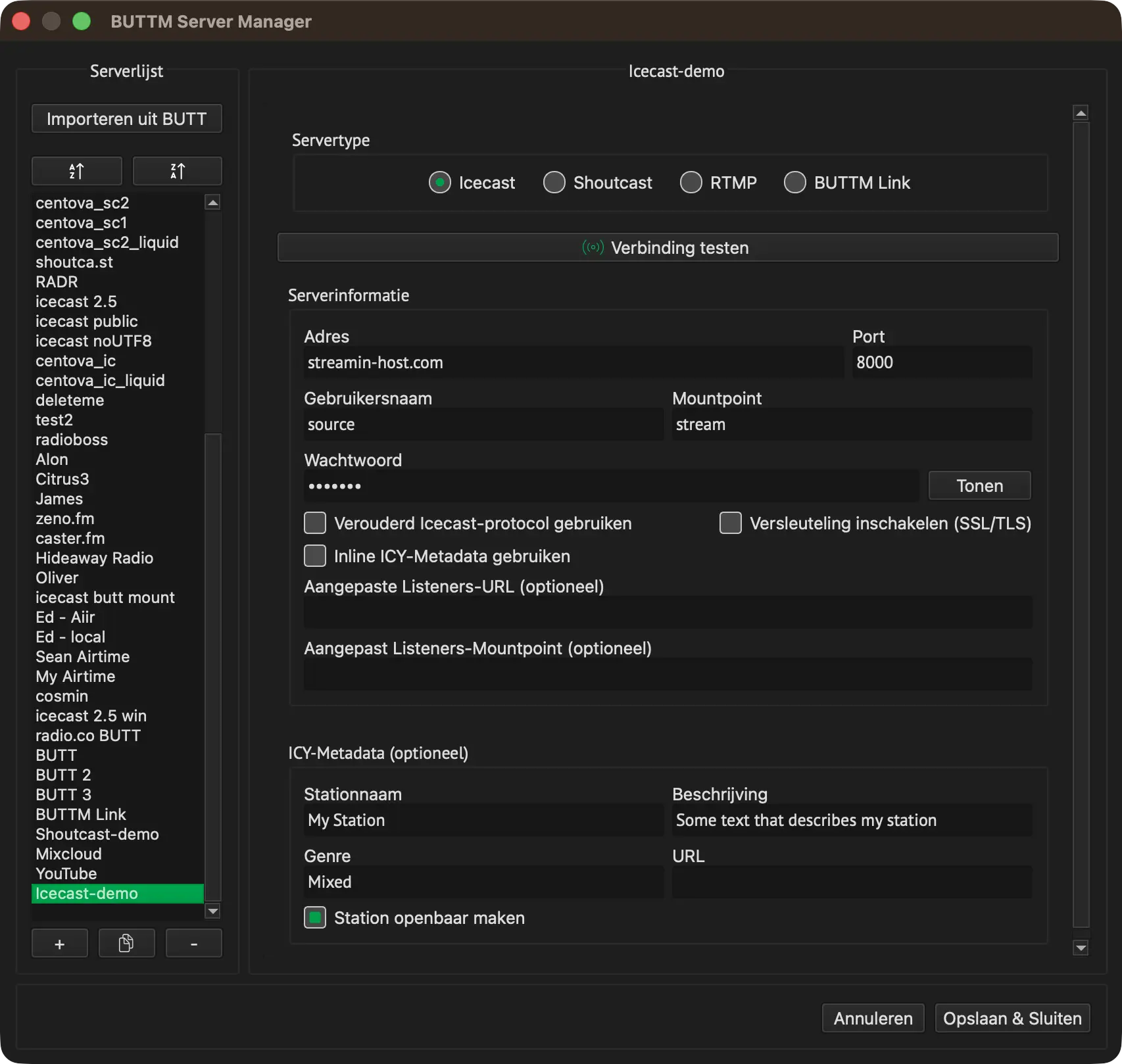Click the Mountpoint text field
The image size is (1122, 1064).
(x=852, y=424)
